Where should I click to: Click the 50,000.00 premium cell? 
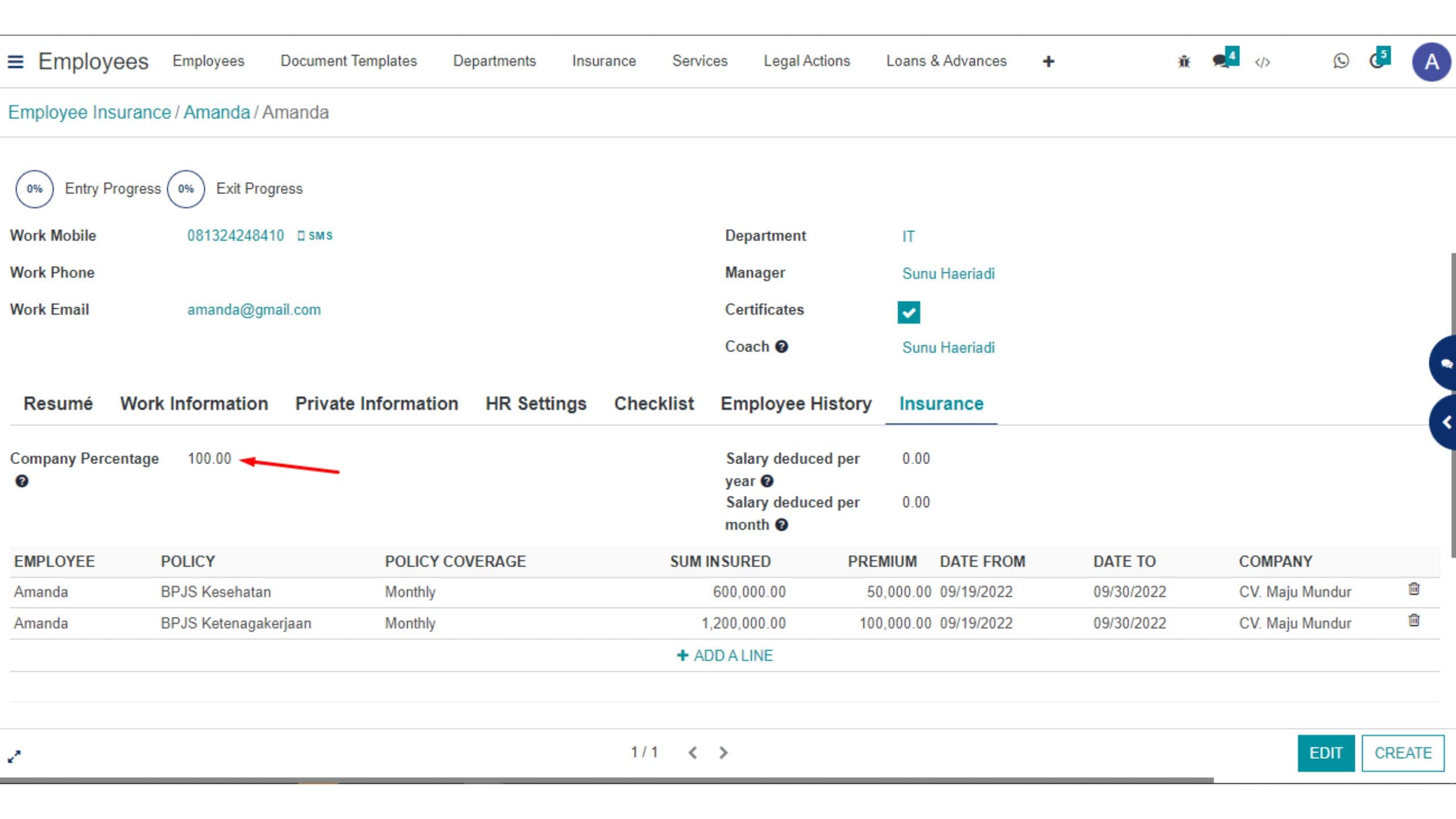click(899, 592)
